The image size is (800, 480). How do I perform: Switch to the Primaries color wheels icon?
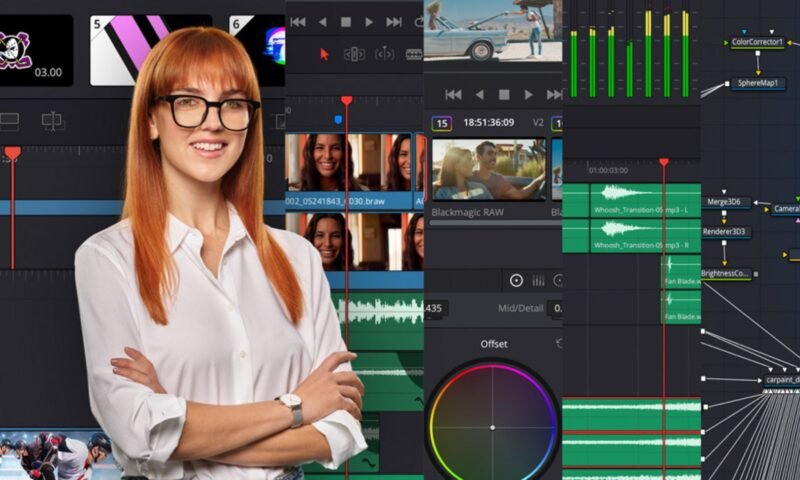click(x=516, y=281)
